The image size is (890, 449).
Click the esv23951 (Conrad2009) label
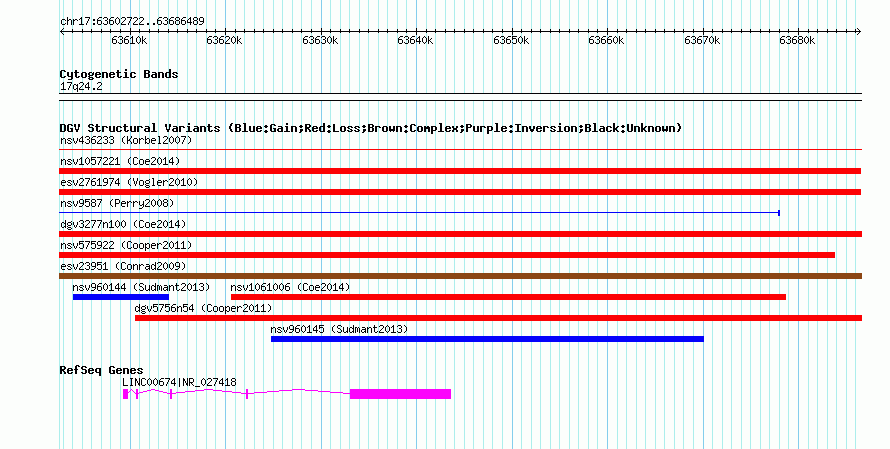[123, 266]
